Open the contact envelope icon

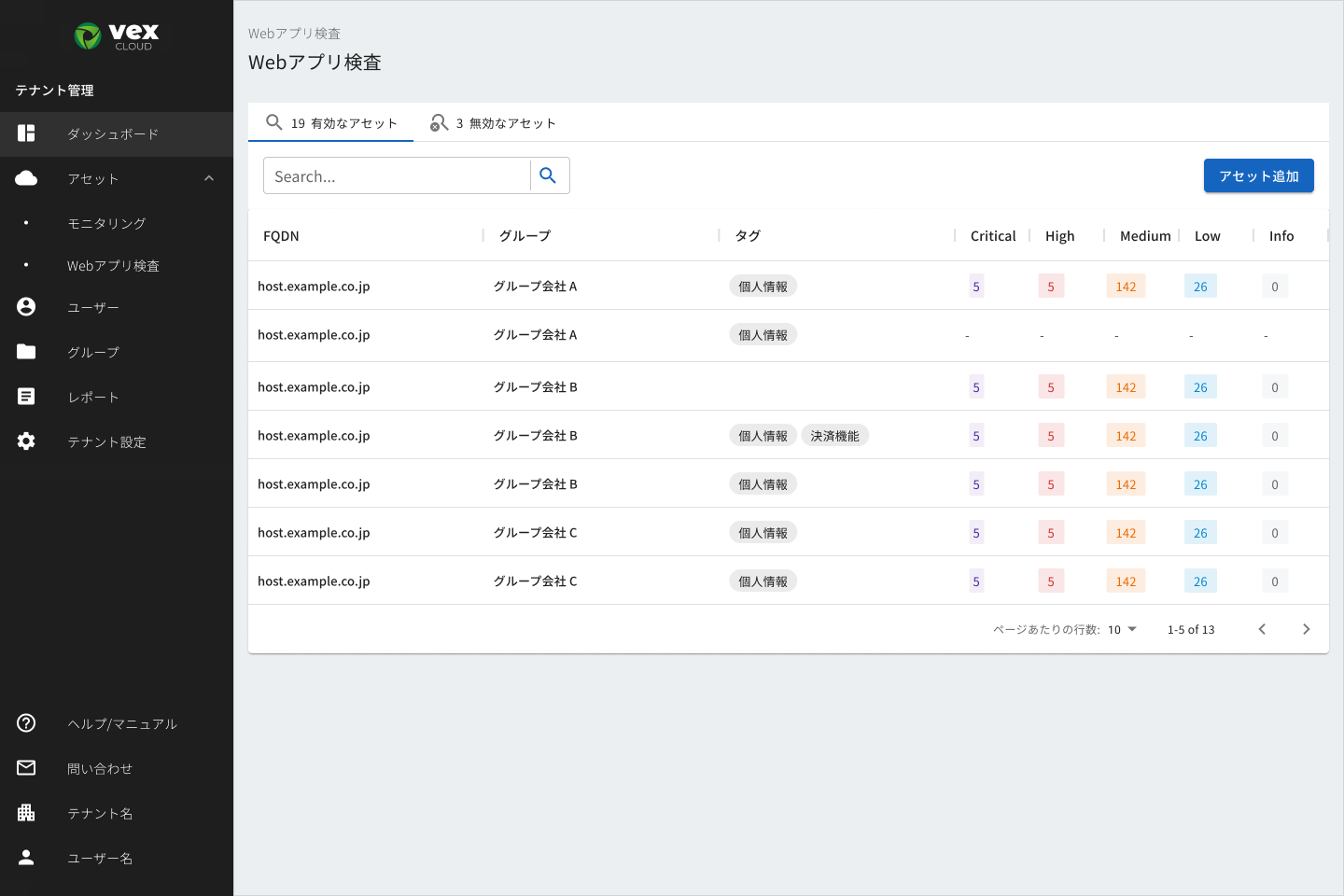26,768
